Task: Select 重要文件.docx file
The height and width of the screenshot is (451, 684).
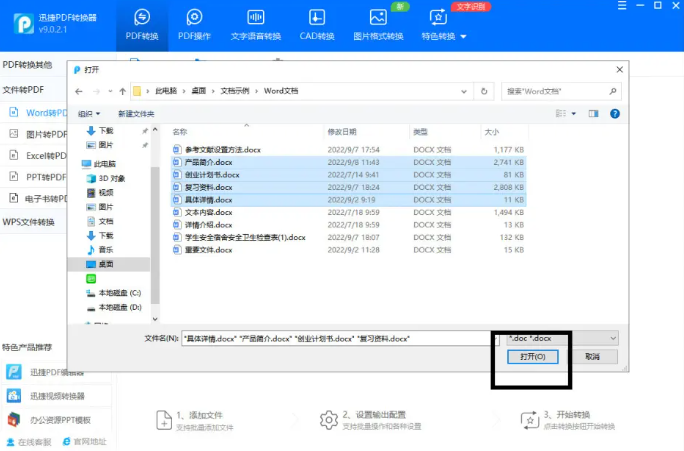Action: coord(348,250)
